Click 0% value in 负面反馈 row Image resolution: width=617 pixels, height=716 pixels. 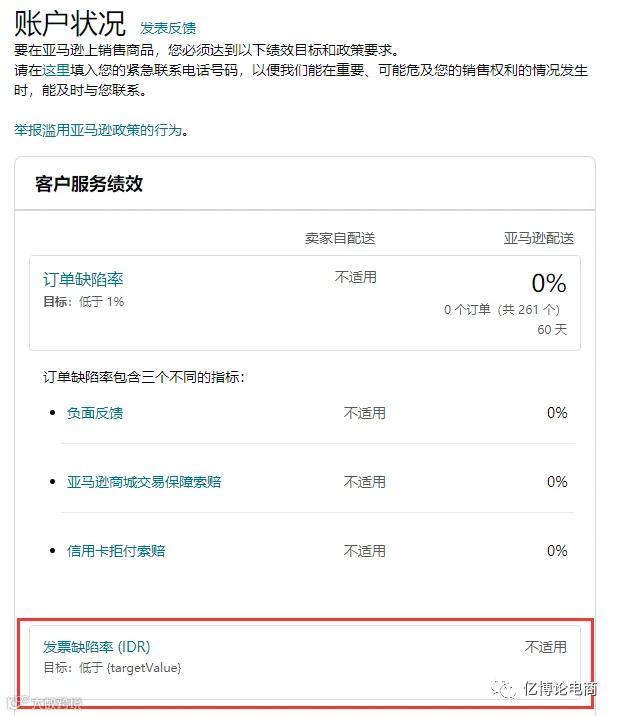click(x=557, y=413)
